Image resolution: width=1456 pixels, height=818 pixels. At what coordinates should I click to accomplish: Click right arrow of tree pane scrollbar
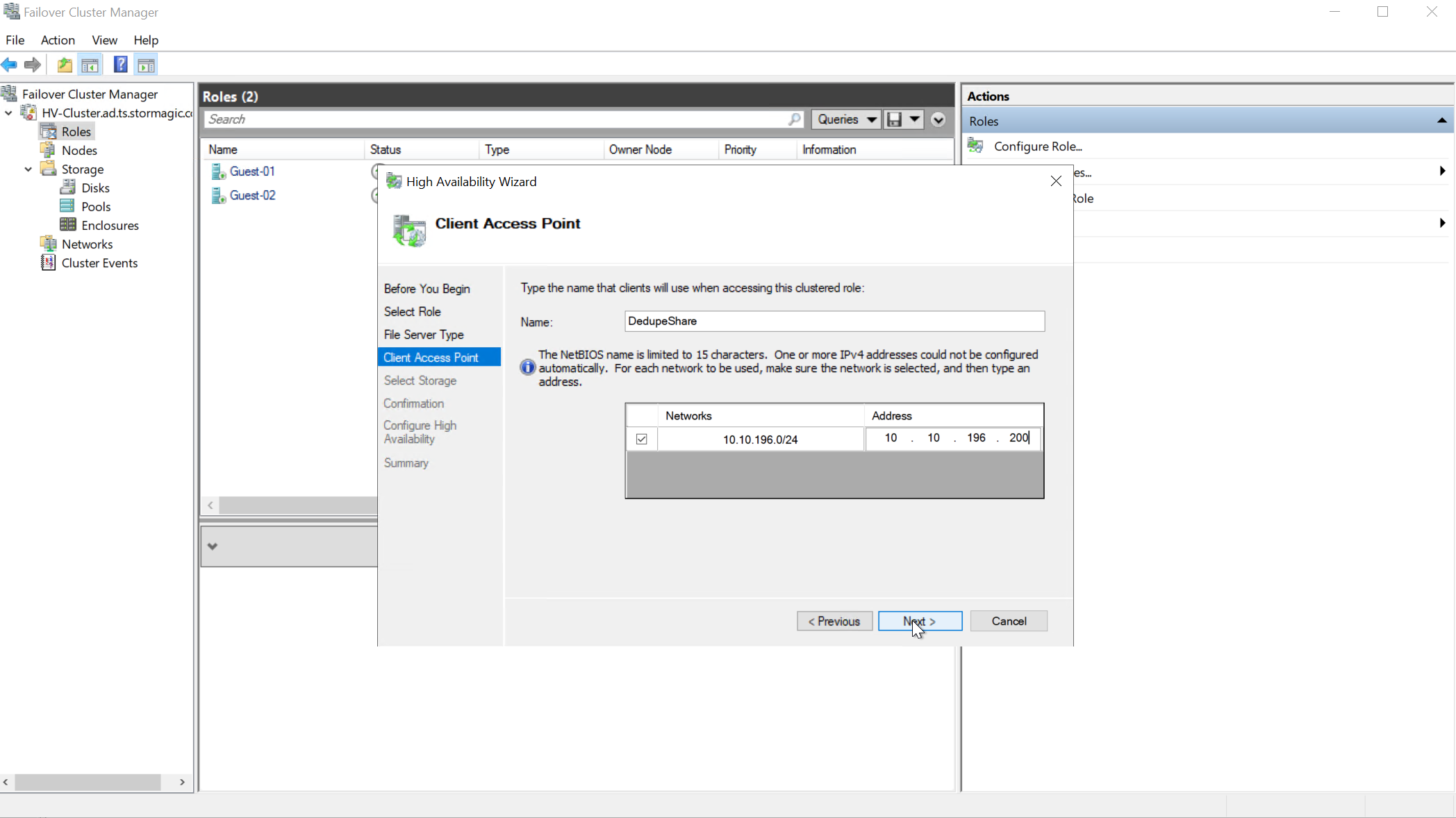(x=182, y=782)
